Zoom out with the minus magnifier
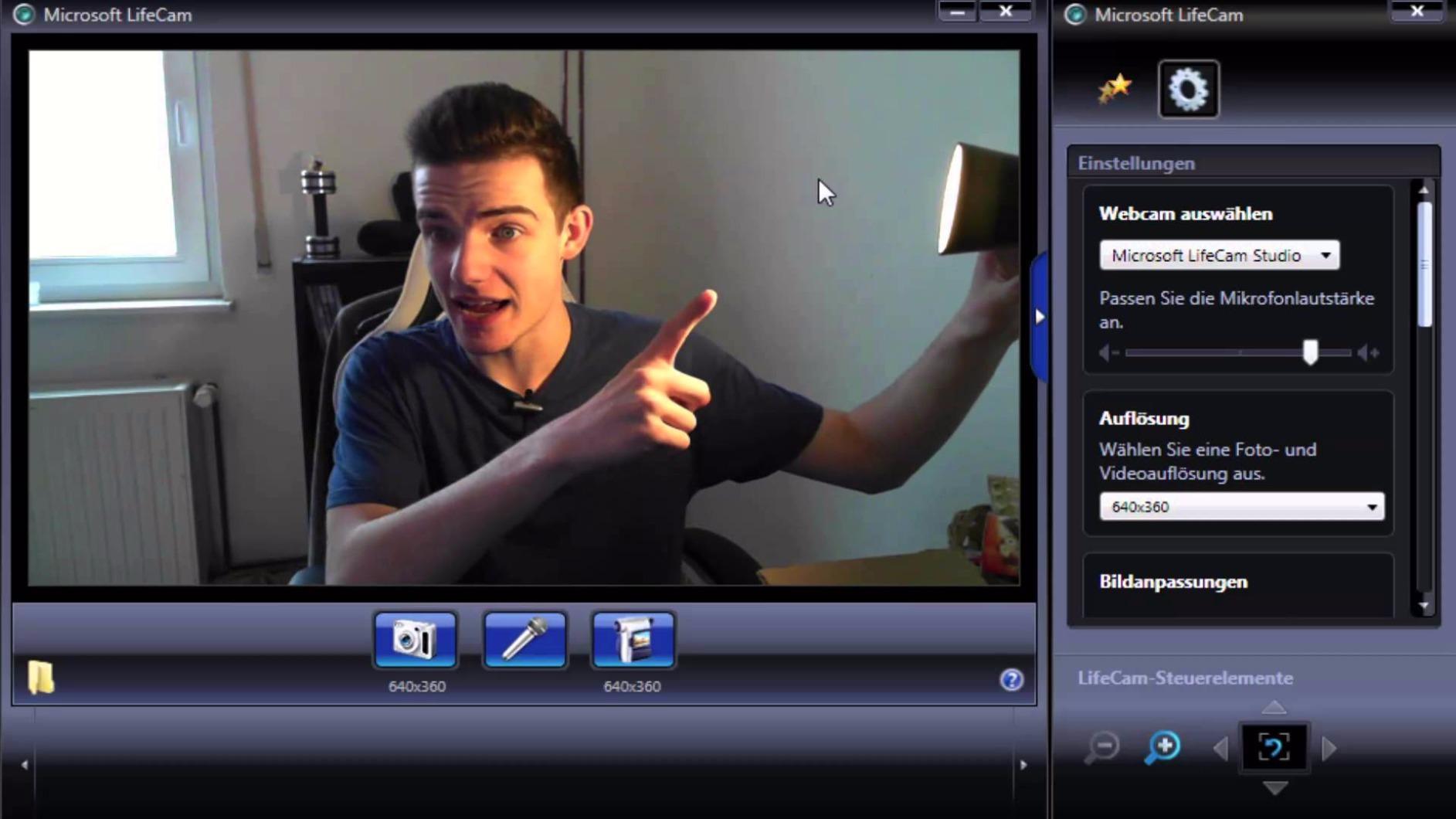This screenshot has width=1456, height=819. [x=1102, y=747]
